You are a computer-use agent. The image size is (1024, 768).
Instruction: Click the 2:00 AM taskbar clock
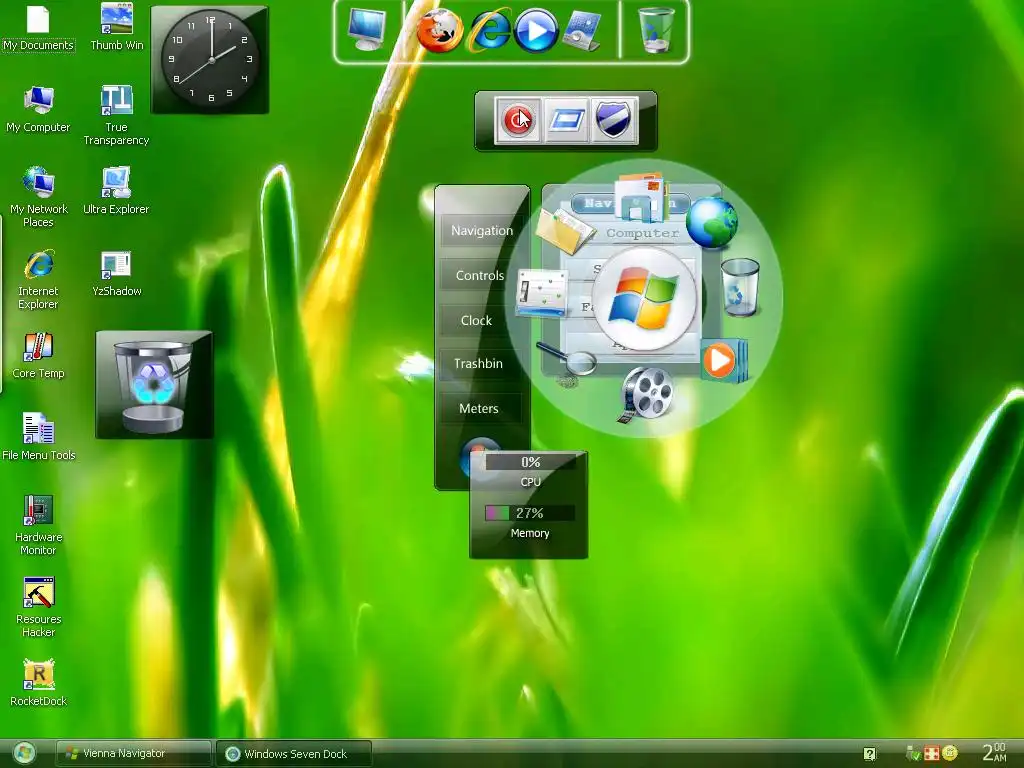(x=995, y=752)
